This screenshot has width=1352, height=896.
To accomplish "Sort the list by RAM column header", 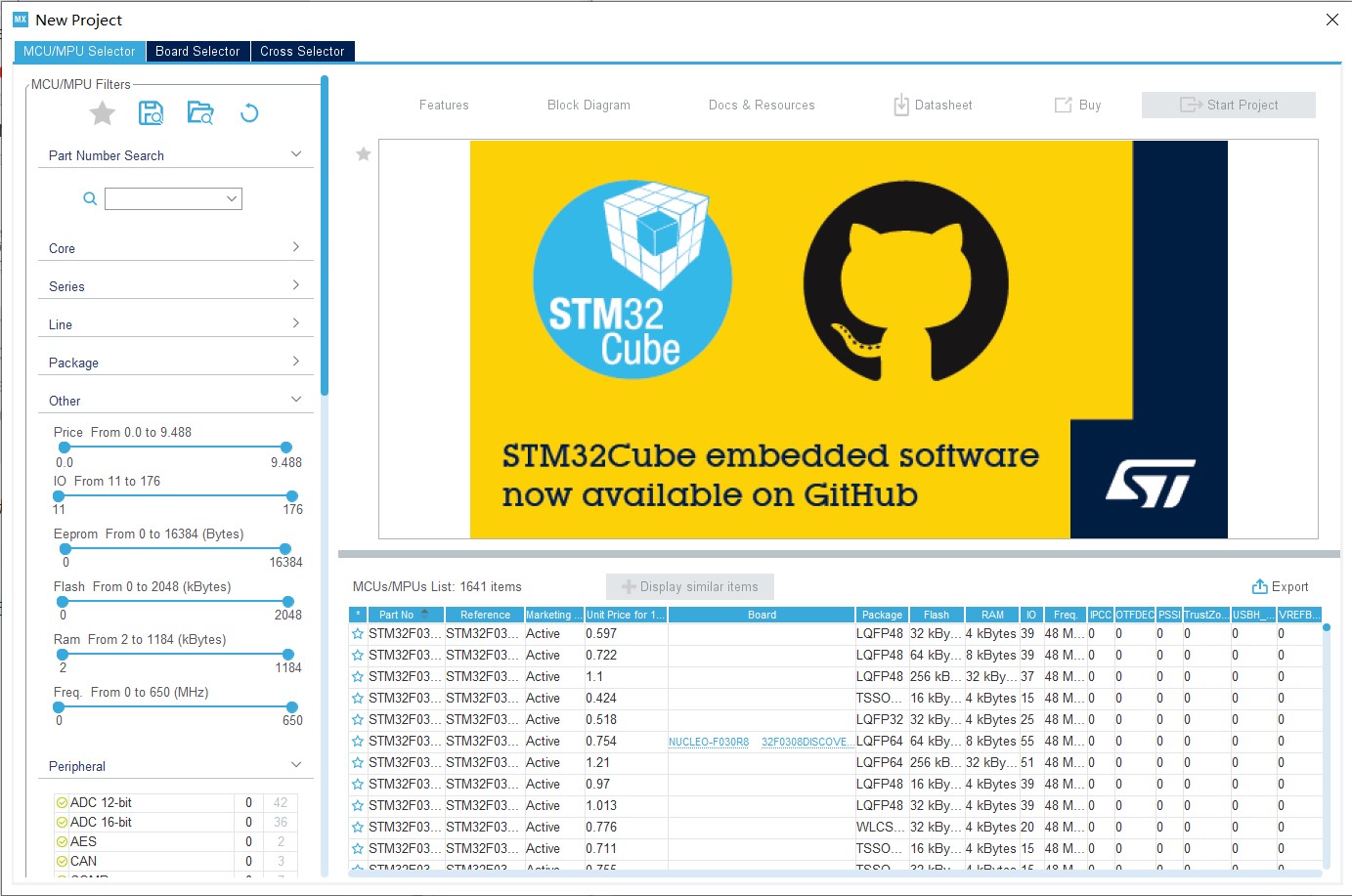I will (992, 615).
